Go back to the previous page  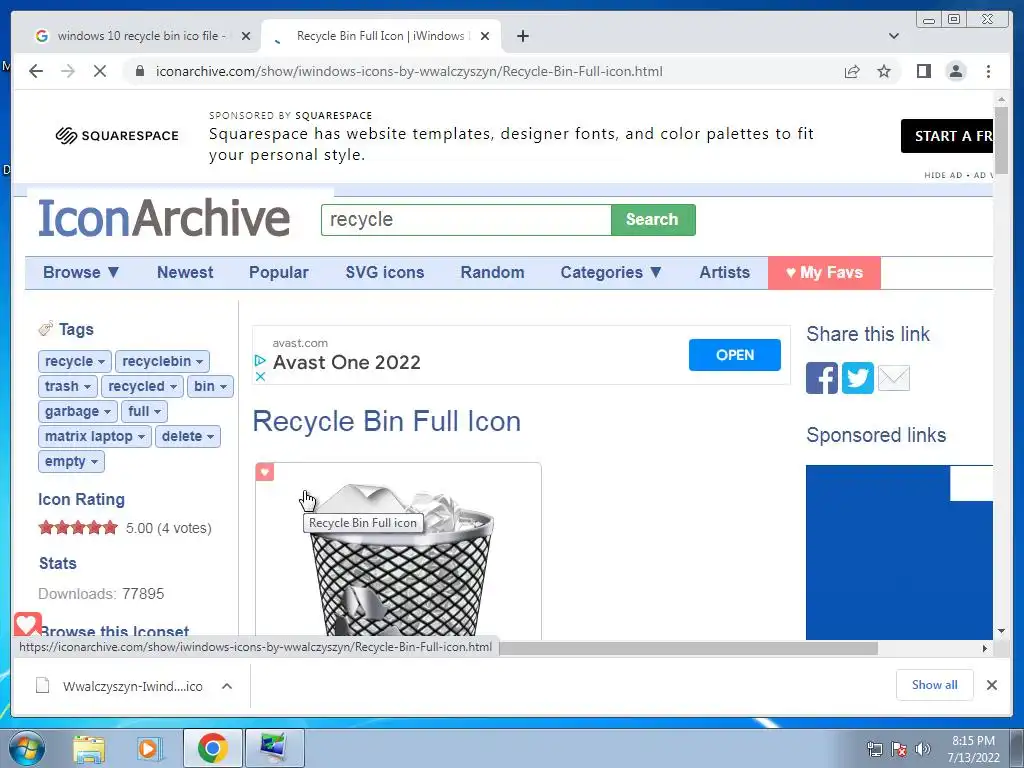click(x=36, y=71)
